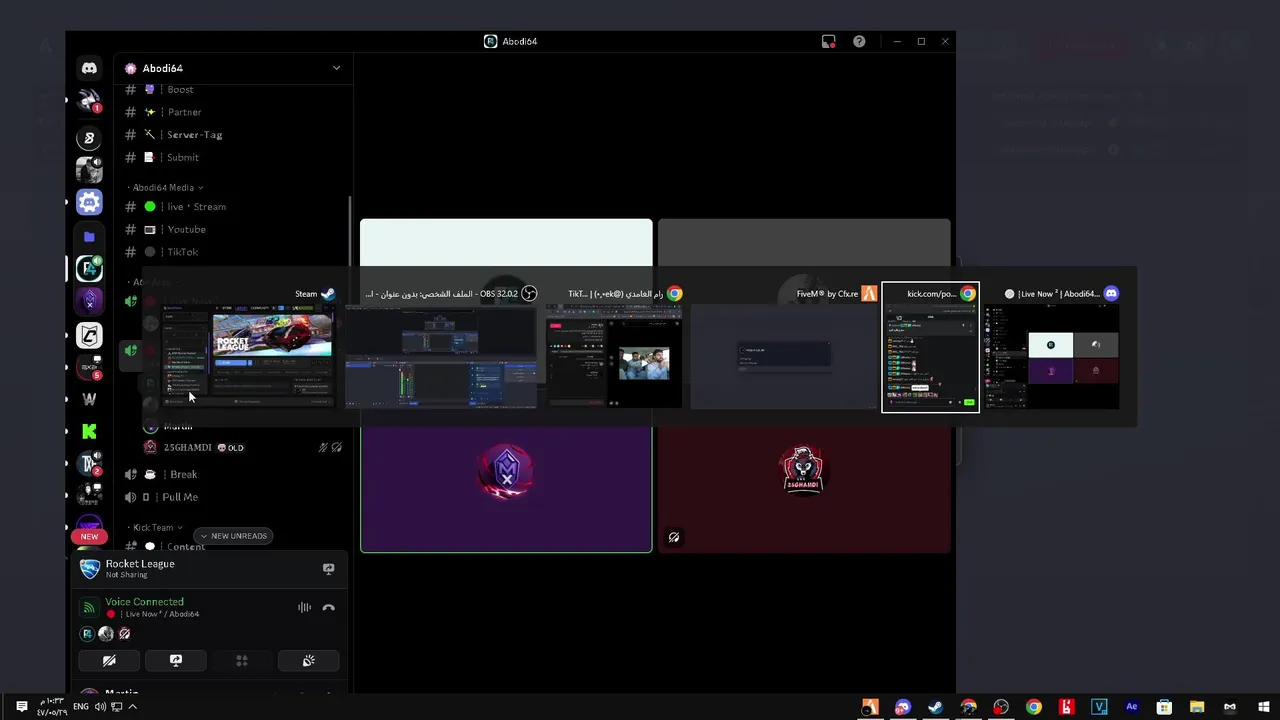This screenshot has height=720, width=1280.
Task: Toggle noise suppression waveform icon
Action: tap(304, 607)
